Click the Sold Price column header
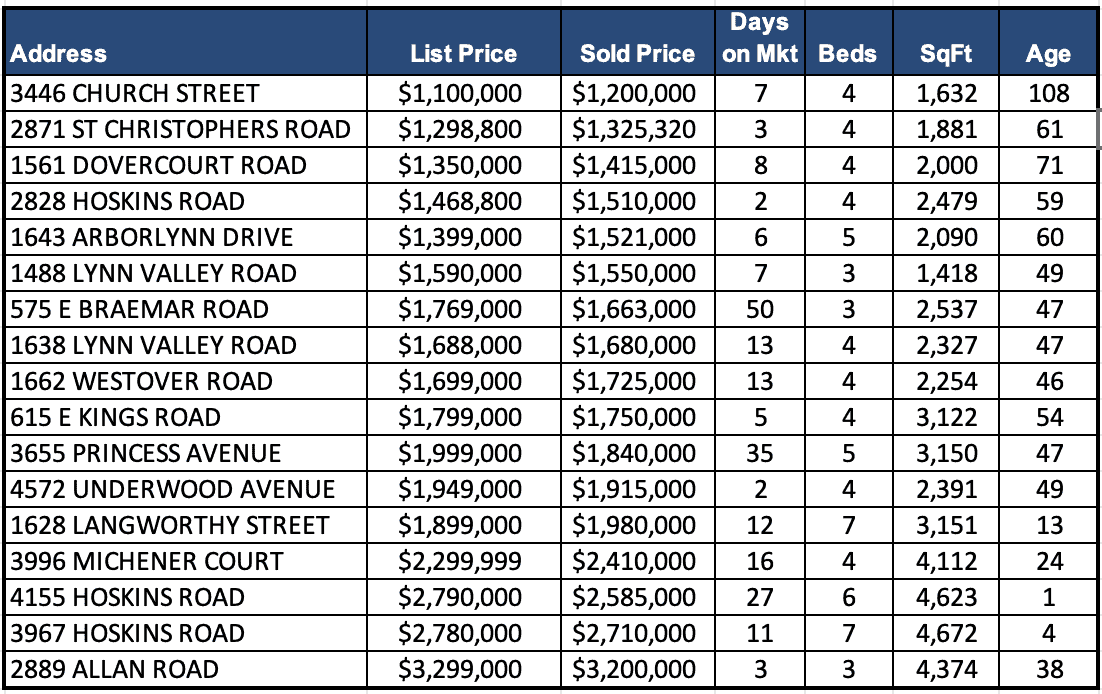This screenshot has width=1102, height=694. (x=637, y=54)
